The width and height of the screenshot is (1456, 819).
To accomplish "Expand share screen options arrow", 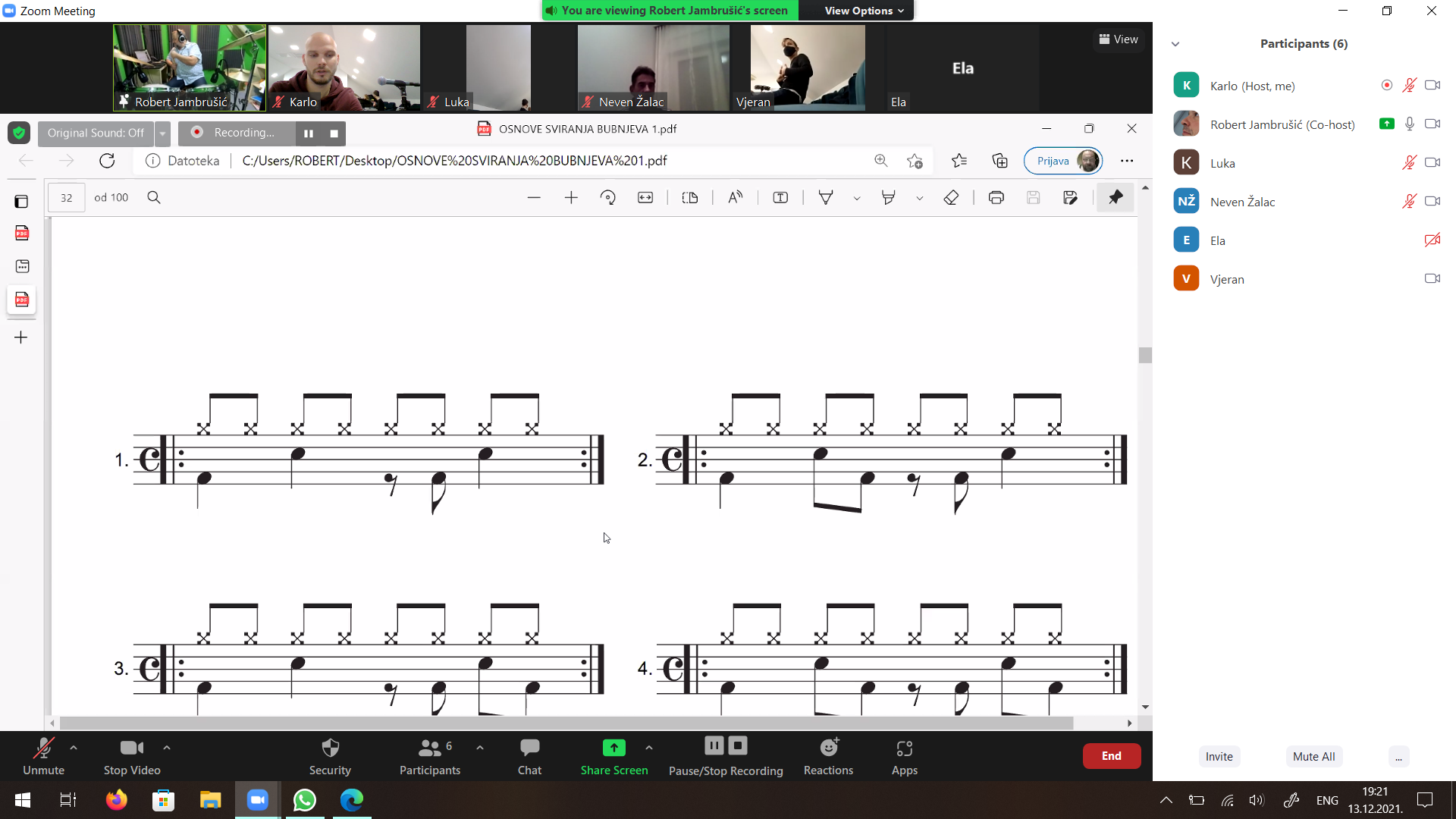I will [649, 748].
